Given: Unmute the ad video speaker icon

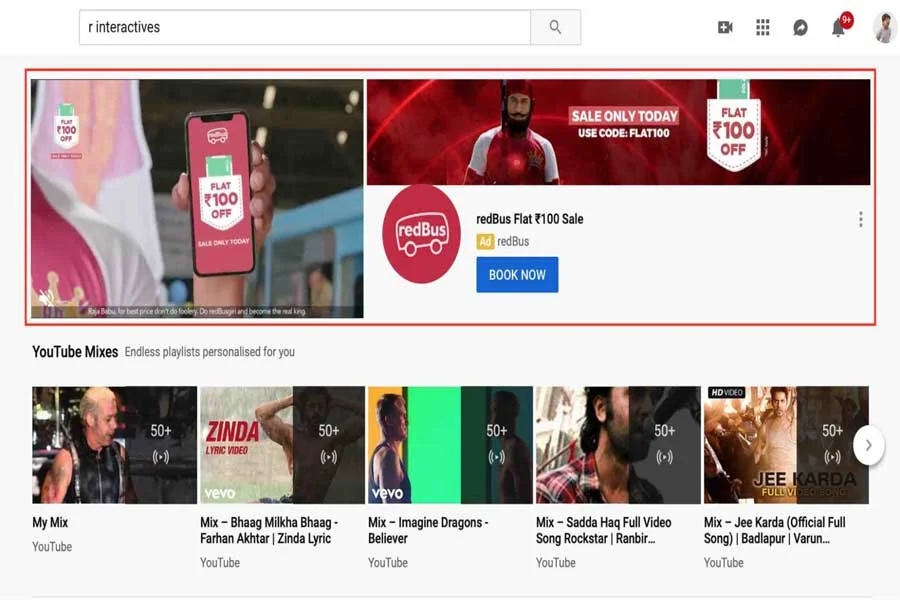Looking at the screenshot, I should 45,297.
